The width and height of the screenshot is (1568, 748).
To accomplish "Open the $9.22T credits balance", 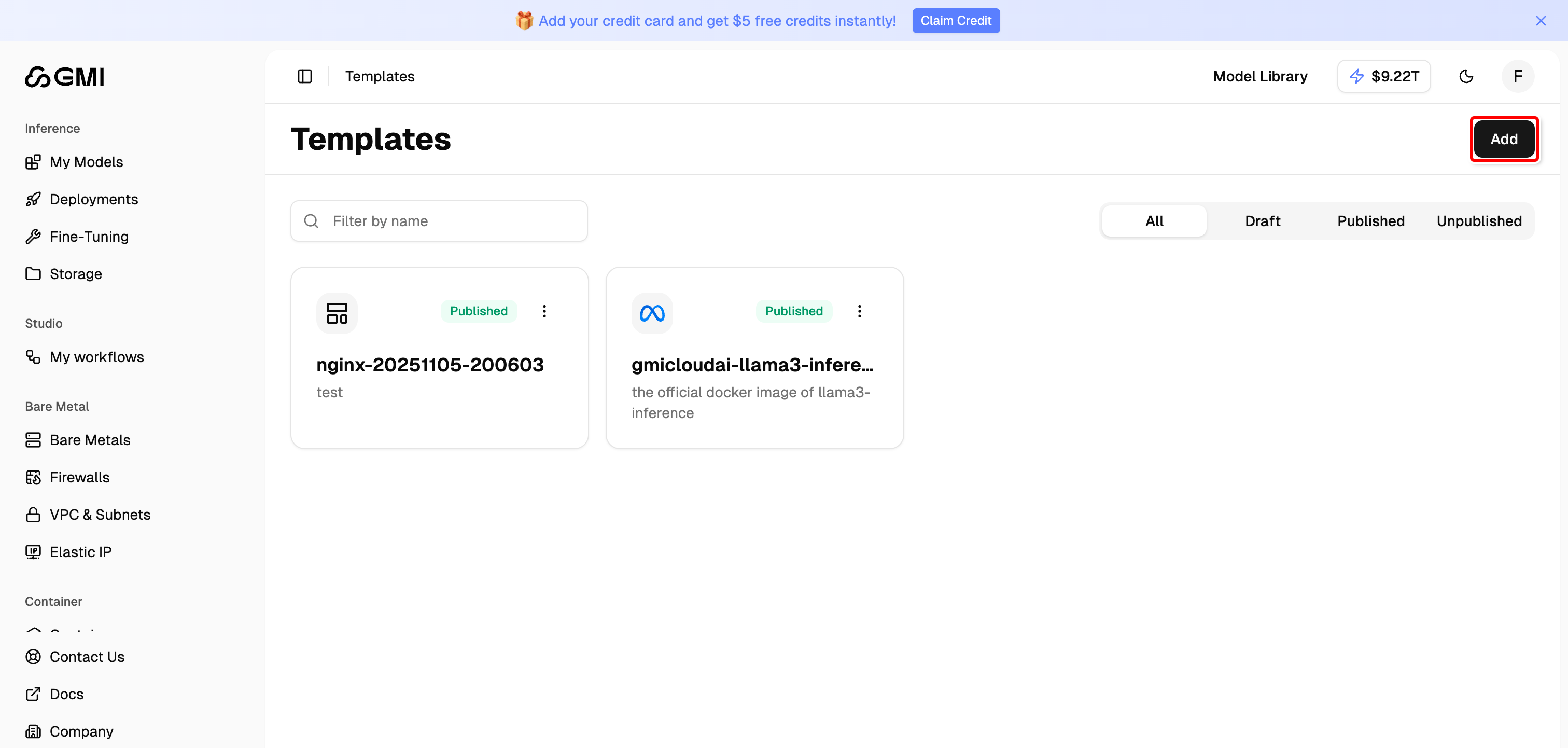I will pyautogui.click(x=1383, y=76).
